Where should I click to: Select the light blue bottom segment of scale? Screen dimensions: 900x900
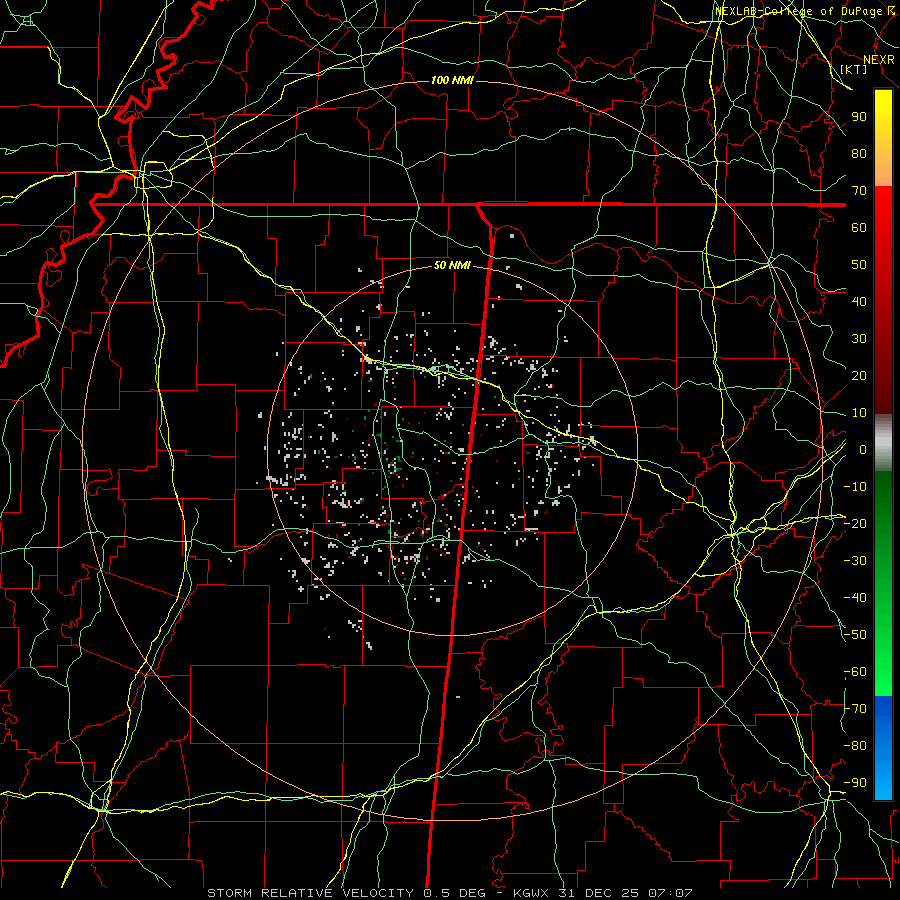point(883,781)
